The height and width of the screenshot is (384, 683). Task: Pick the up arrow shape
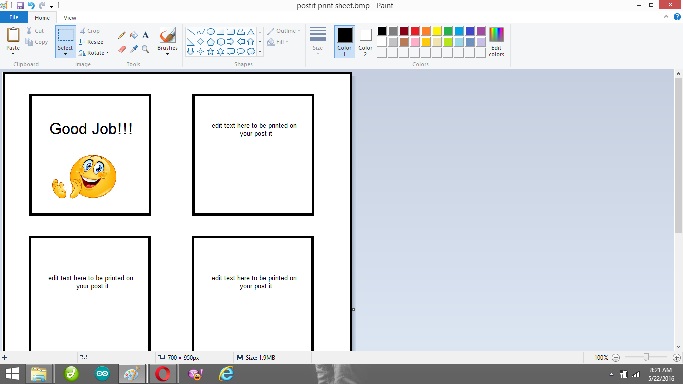coord(250,41)
